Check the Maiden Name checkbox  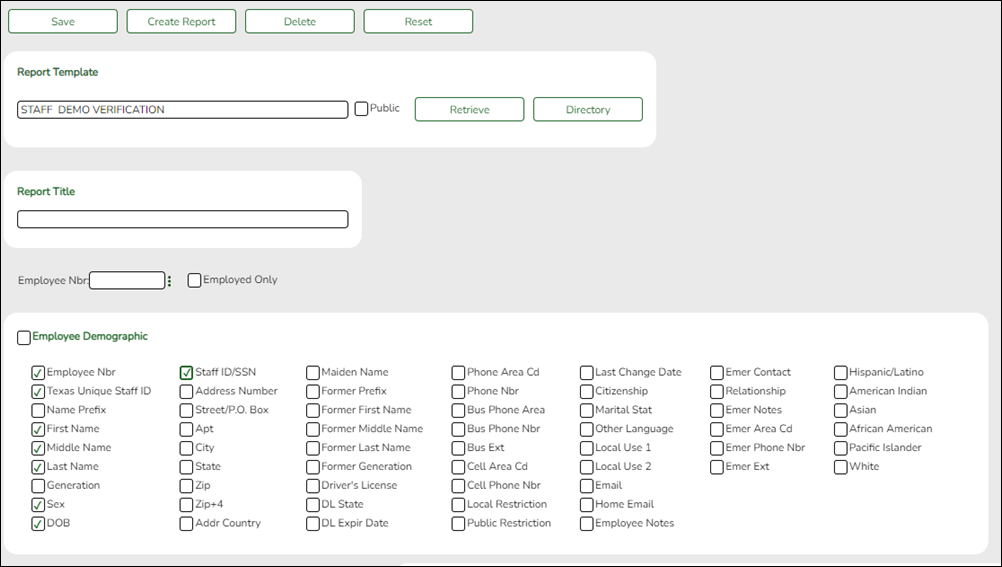tap(312, 373)
